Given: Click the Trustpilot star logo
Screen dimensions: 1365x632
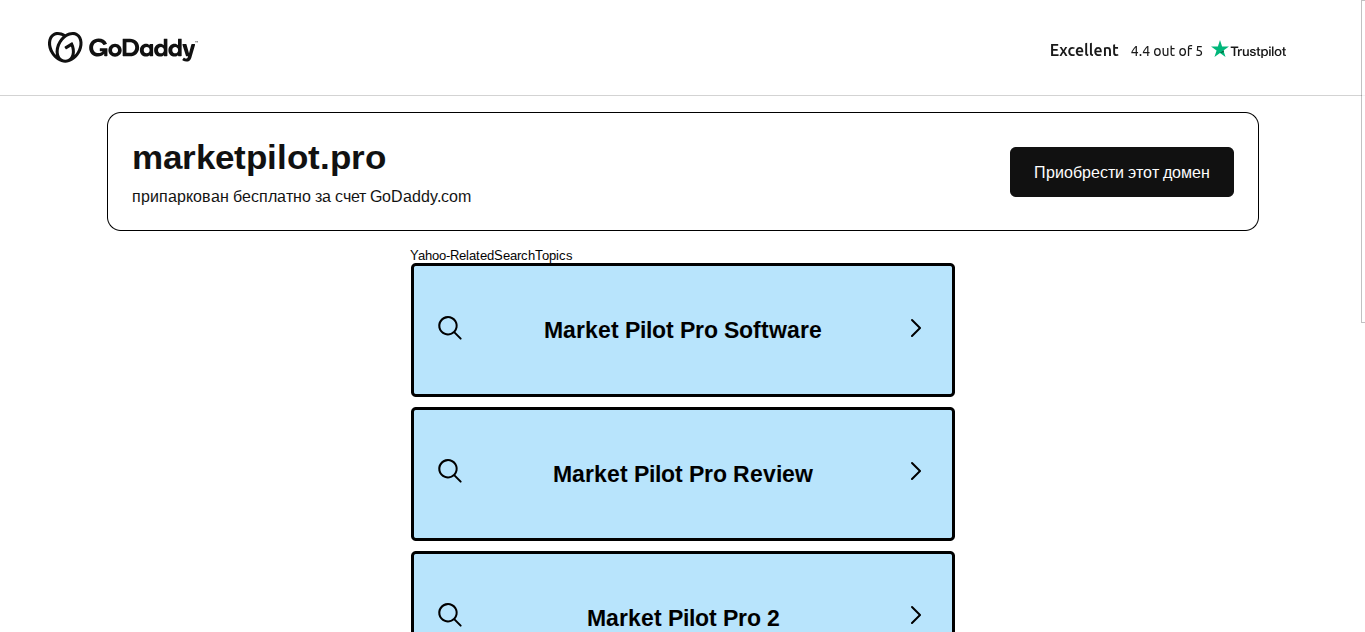Looking at the screenshot, I should pyautogui.click(x=1248, y=50).
